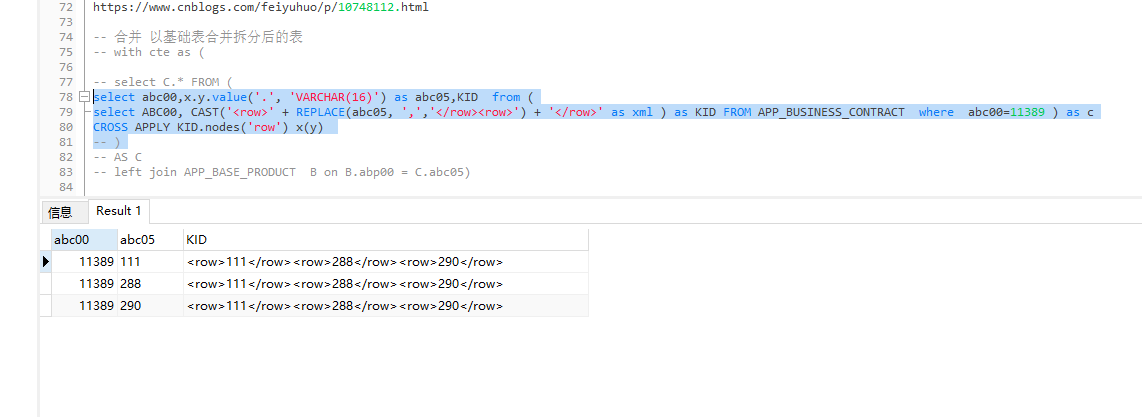Click APP_BUSINESS_CONTRACT in the query
Viewport: 1142px width, 417px height.
pyautogui.click(x=832, y=112)
